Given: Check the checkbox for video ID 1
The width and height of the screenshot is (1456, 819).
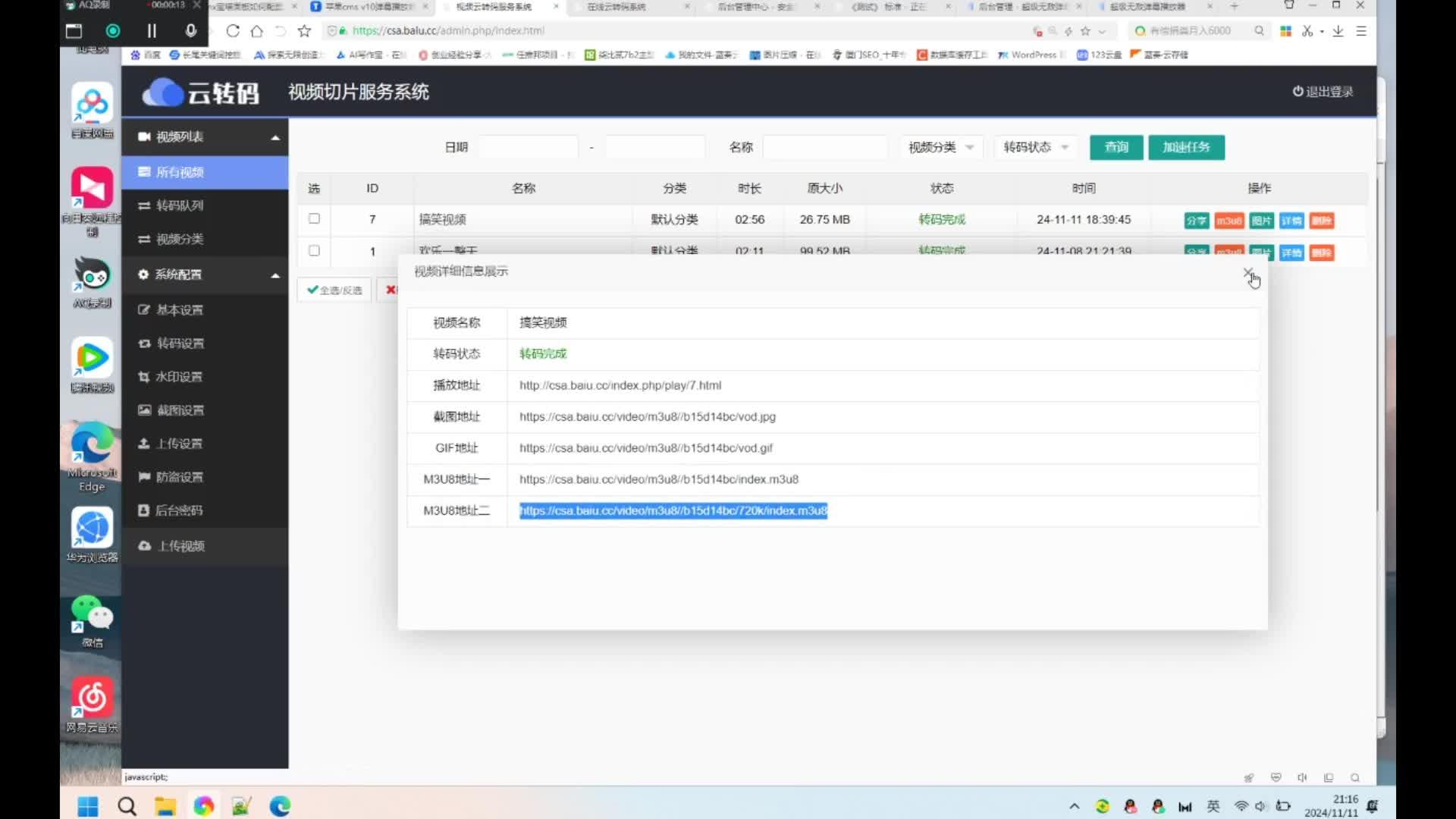Looking at the screenshot, I should (314, 251).
